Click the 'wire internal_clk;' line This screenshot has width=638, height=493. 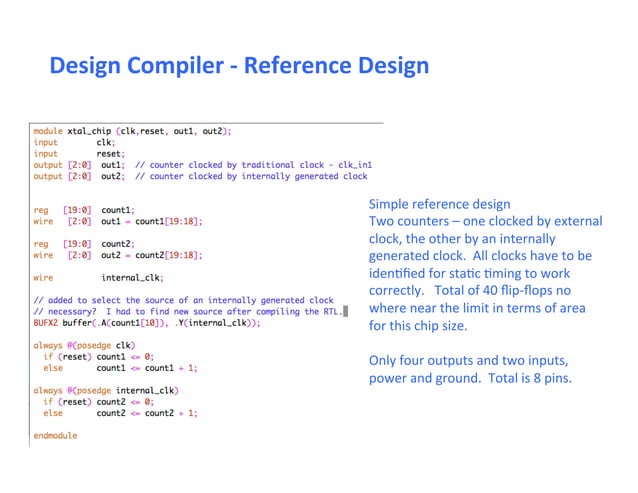point(98,278)
